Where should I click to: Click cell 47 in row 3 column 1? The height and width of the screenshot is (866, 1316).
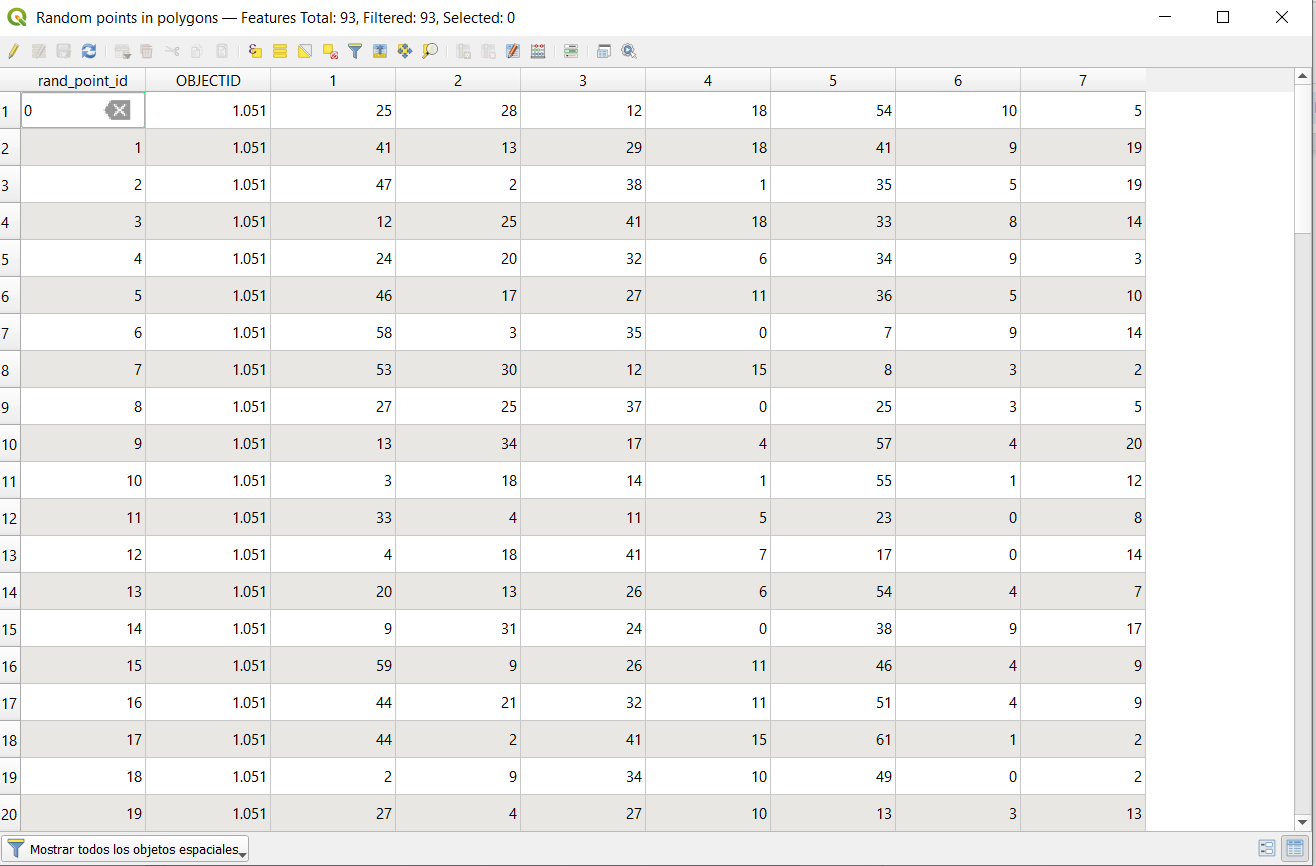point(333,185)
